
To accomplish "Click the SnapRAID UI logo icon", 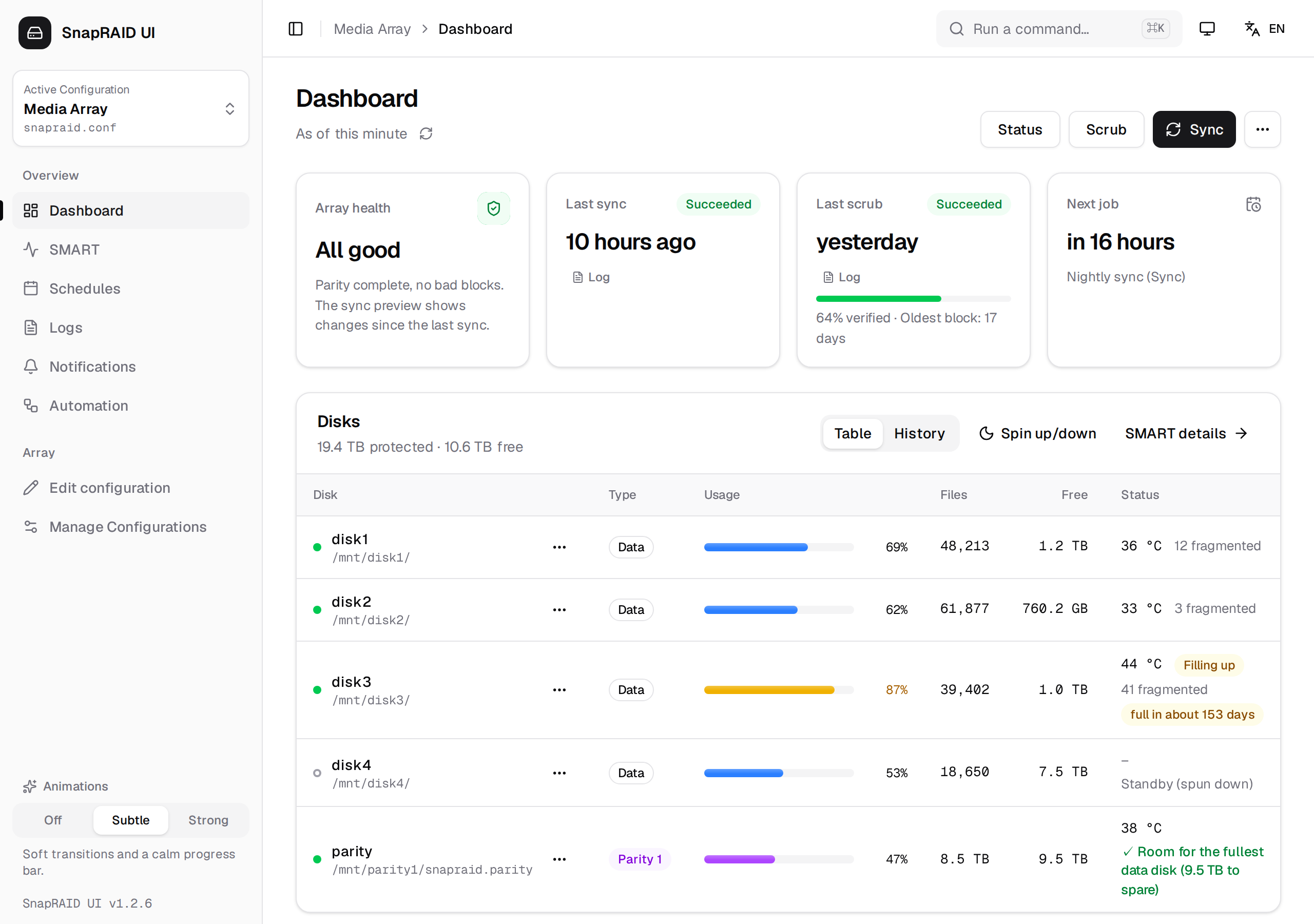I will tap(35, 33).
